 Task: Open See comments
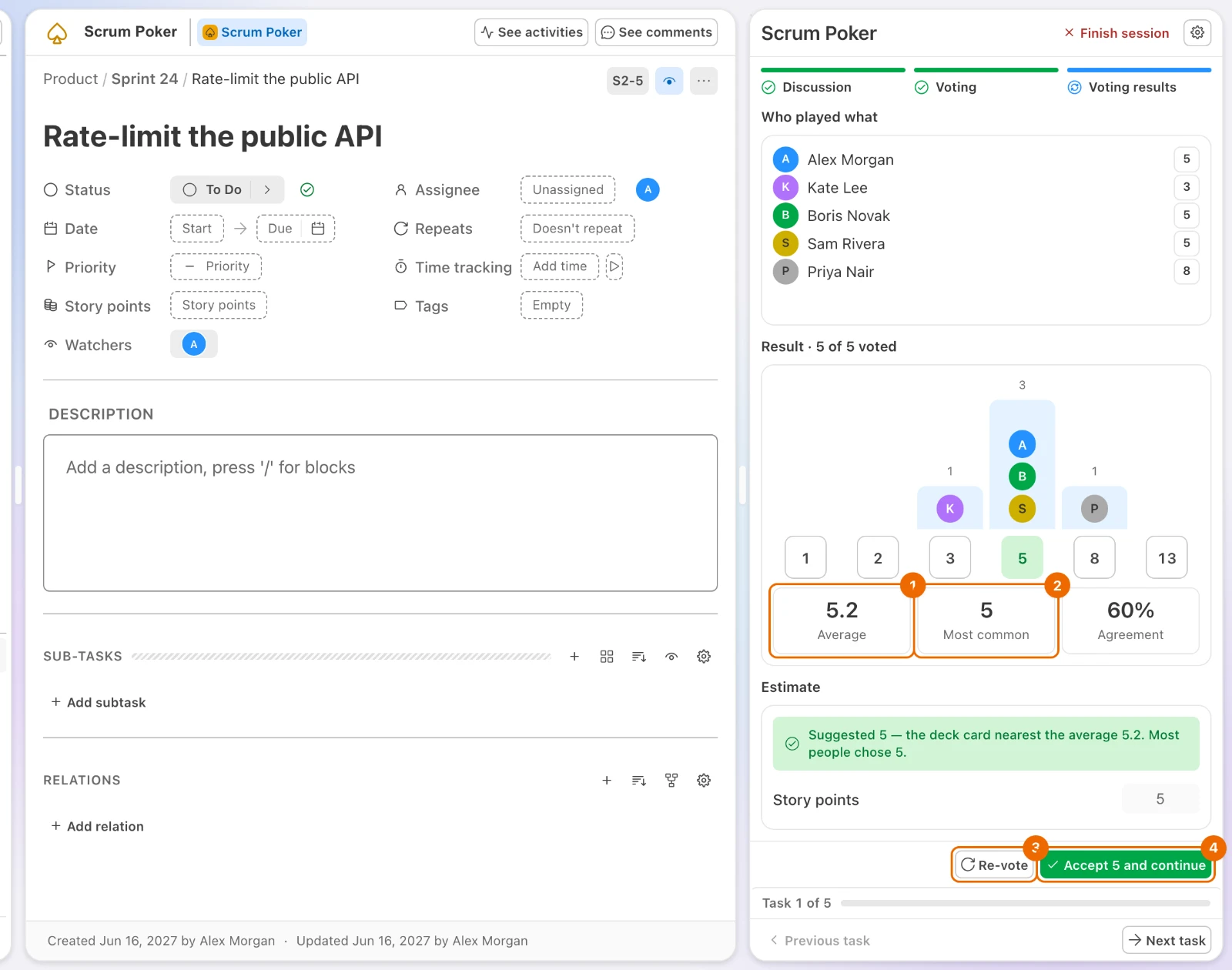[x=656, y=32]
